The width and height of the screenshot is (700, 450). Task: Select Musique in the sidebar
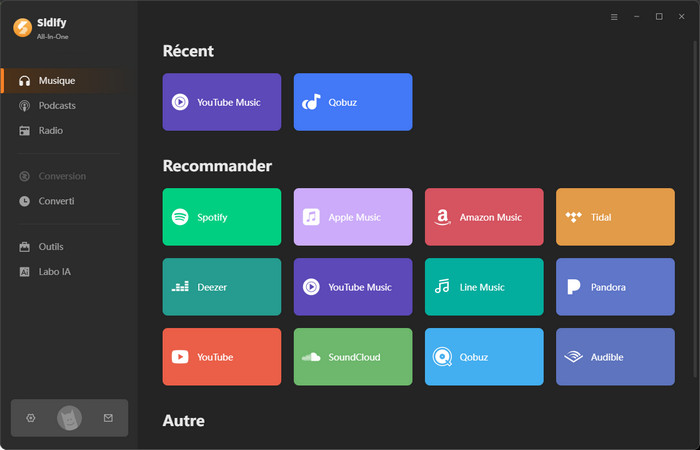(56, 81)
